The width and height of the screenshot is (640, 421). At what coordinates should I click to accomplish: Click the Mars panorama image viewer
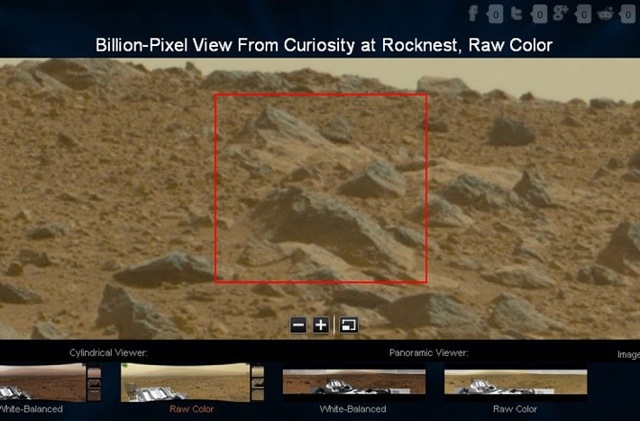point(320,198)
